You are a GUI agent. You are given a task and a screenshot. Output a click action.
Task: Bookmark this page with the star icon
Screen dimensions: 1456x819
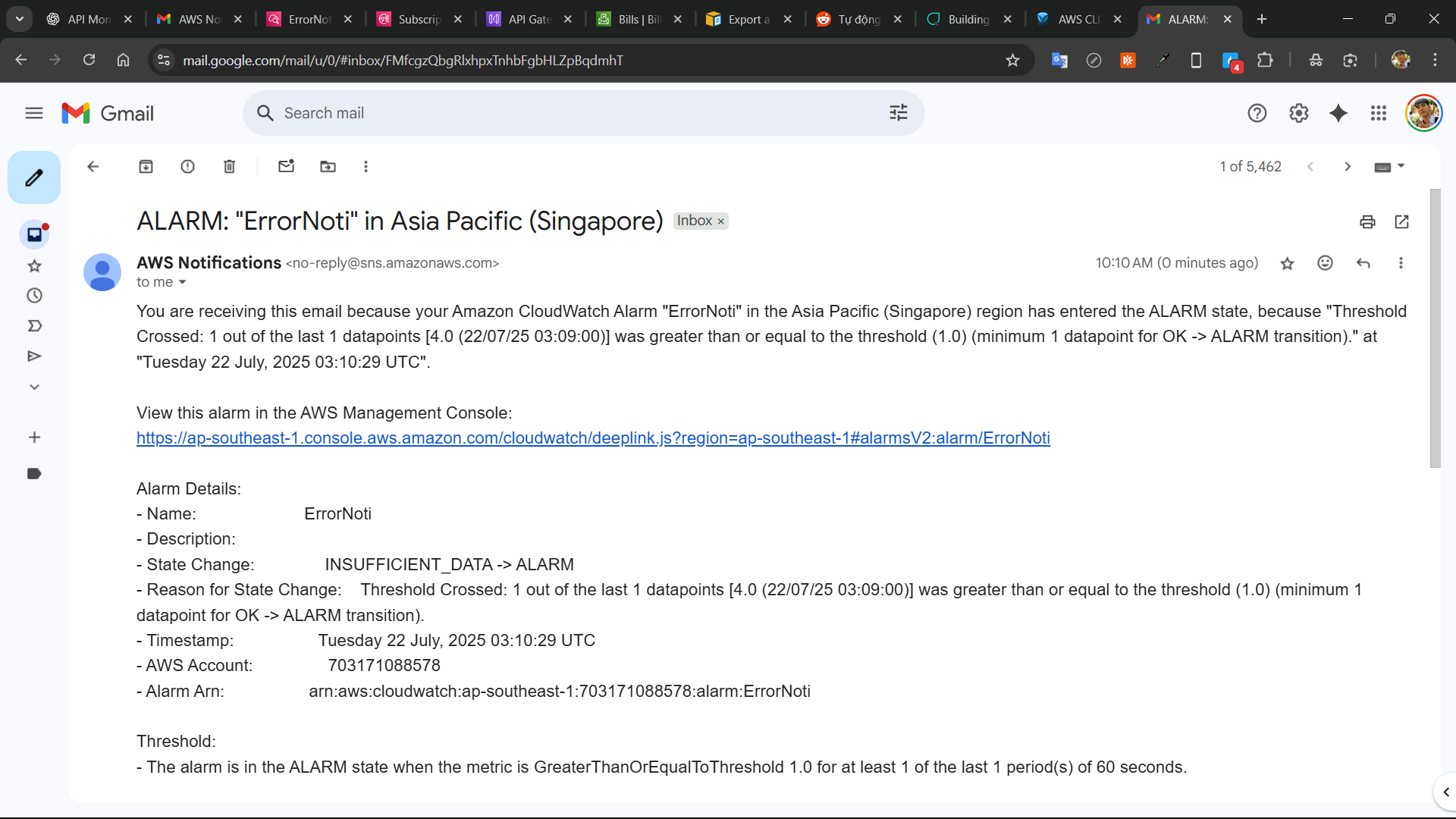[1012, 61]
